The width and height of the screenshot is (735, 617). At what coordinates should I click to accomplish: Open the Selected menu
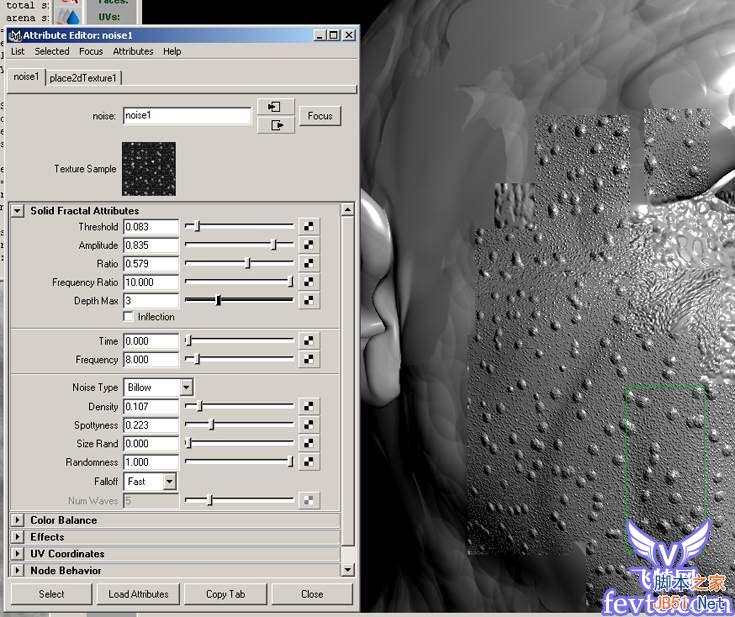[x=52, y=51]
